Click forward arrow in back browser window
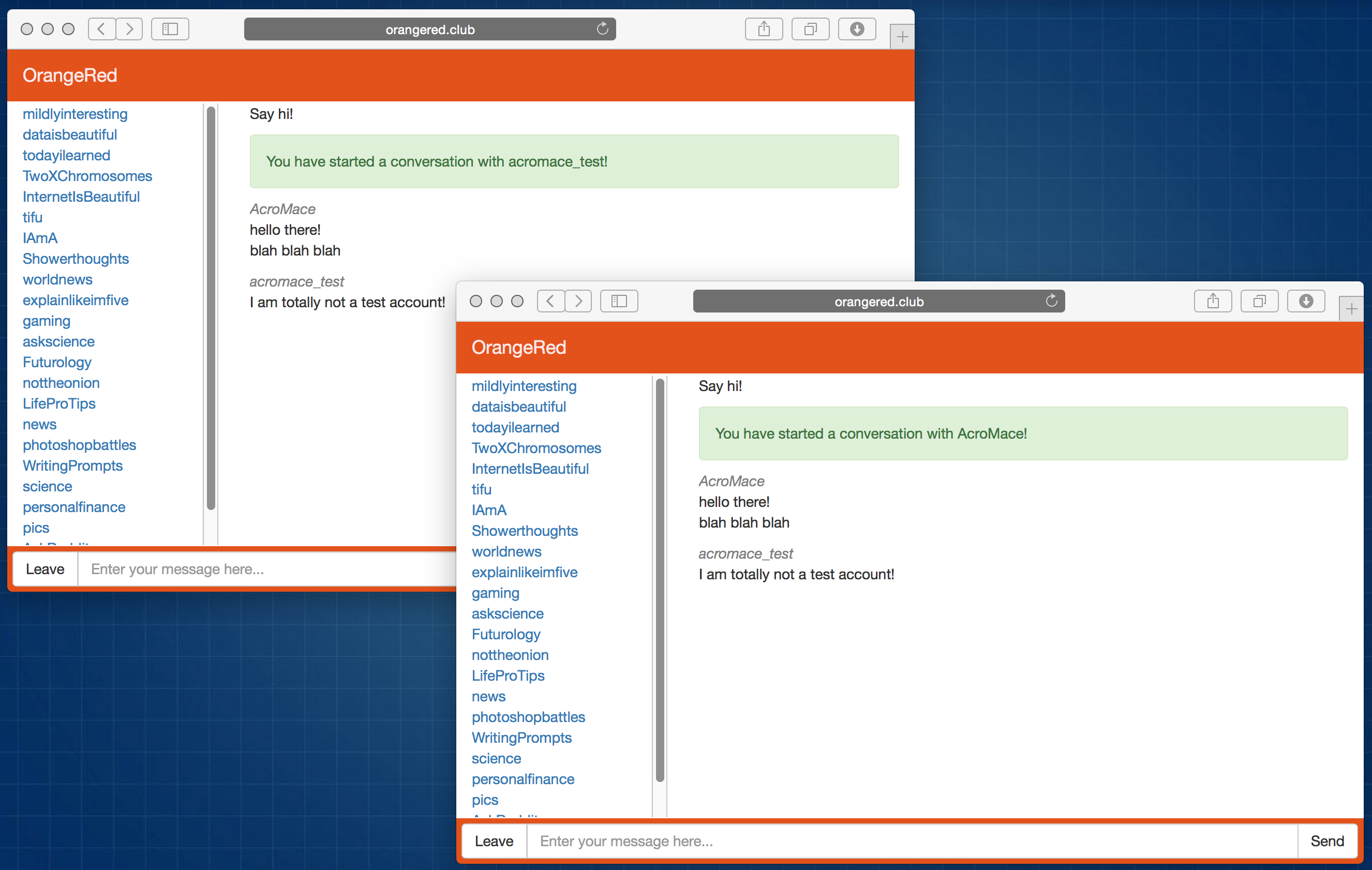Screen dimensions: 1372x870 (129, 28)
